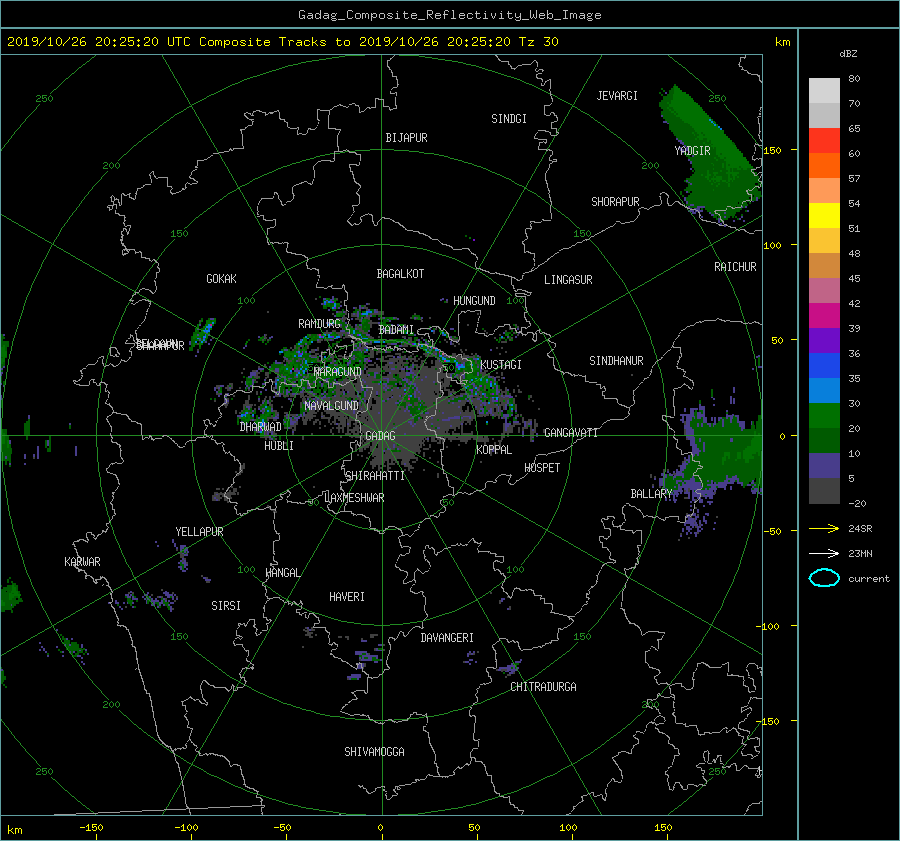This screenshot has height=841, width=900.
Task: Click the KARWAR city label
Action: [82, 562]
